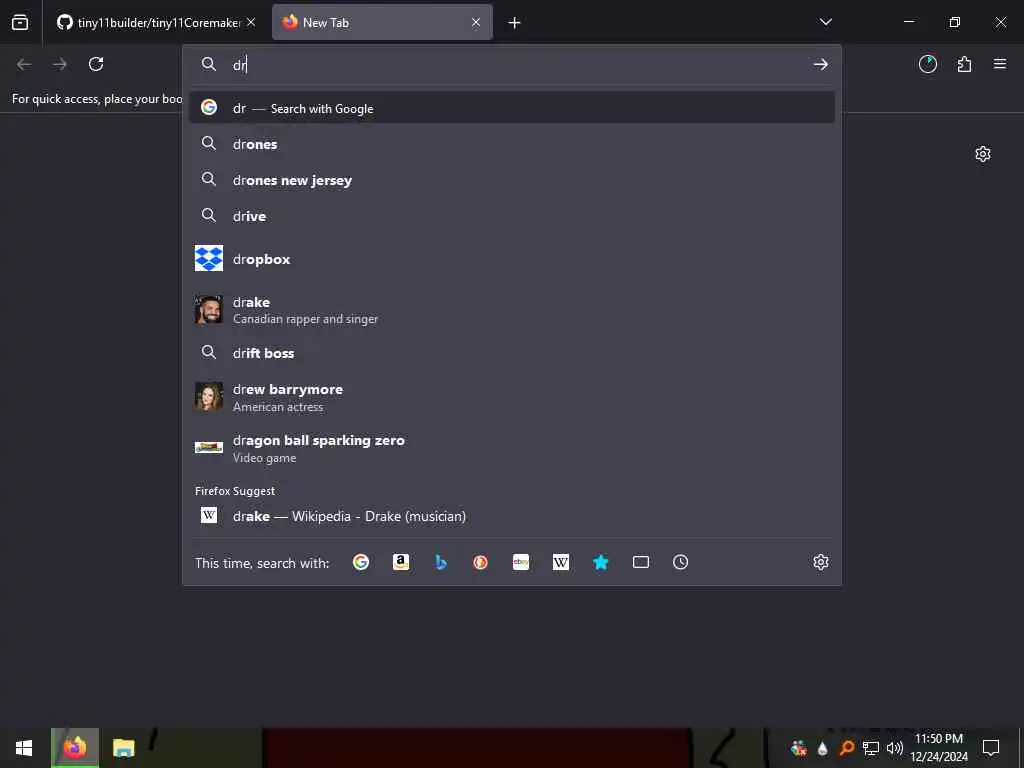Open the circular timer extension icon in the toolbar
1024x768 pixels.
click(928, 64)
